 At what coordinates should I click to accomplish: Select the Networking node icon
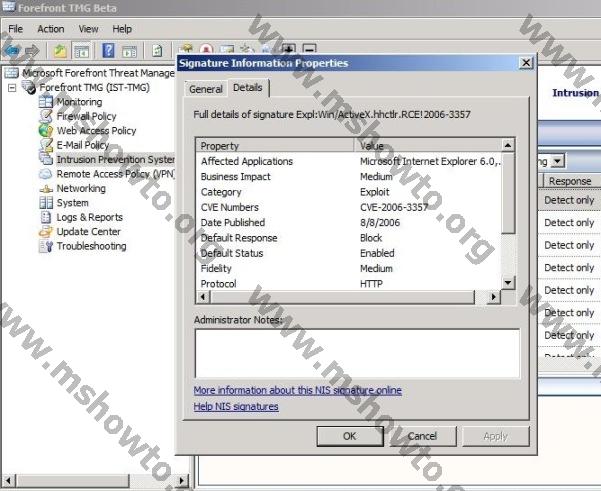(46, 189)
